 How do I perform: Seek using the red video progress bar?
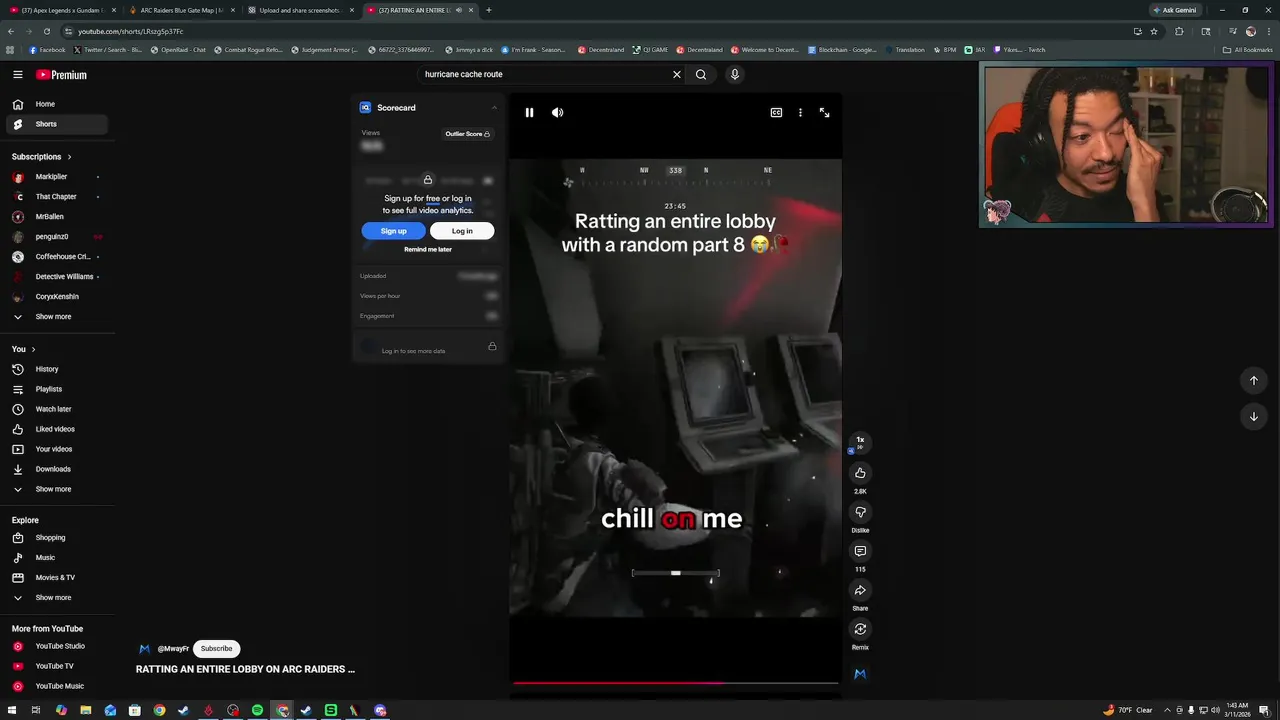(675, 683)
